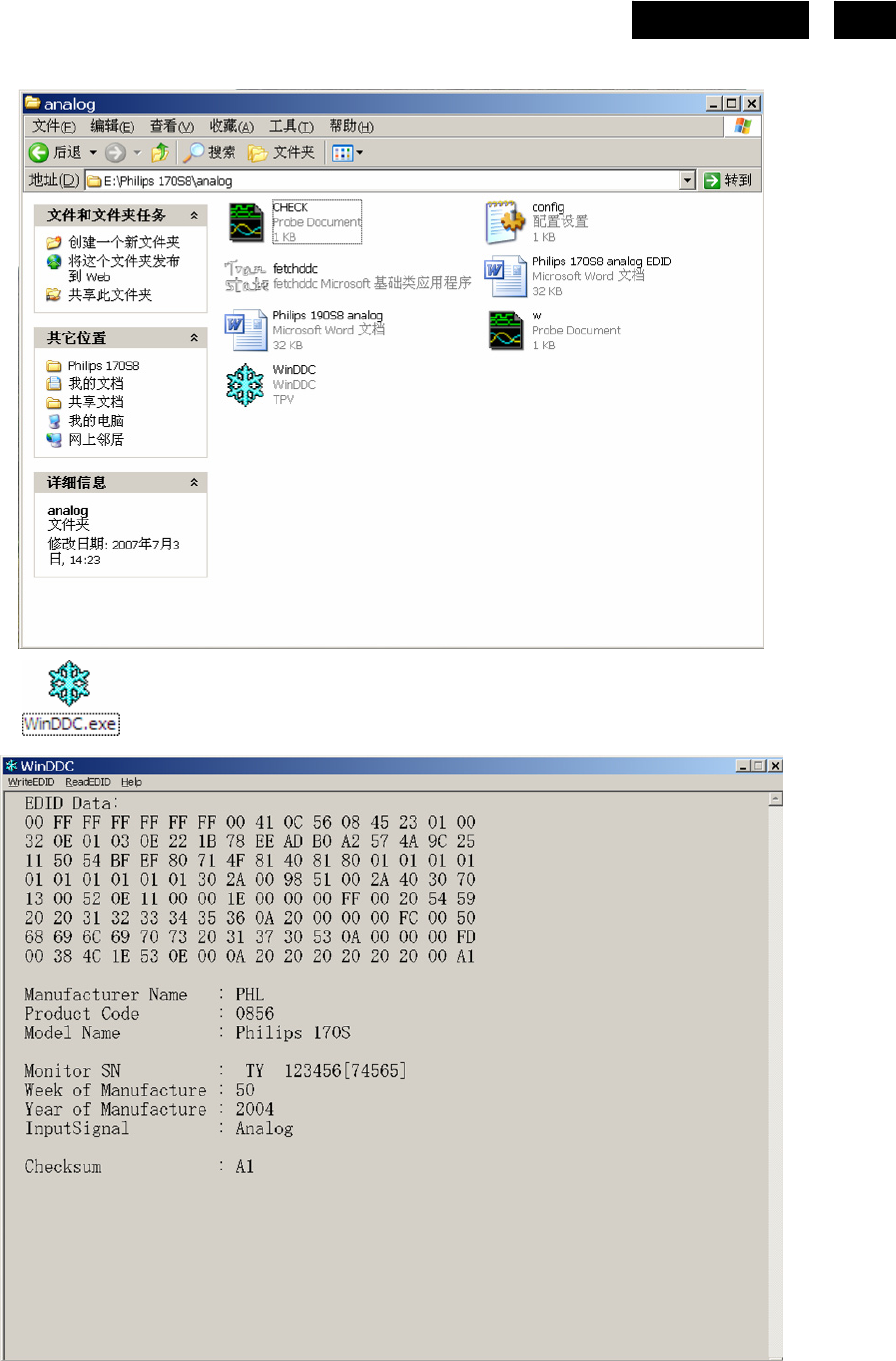Open the Forward button history dropdown arrow
The height and width of the screenshot is (1361, 896).
point(137,152)
